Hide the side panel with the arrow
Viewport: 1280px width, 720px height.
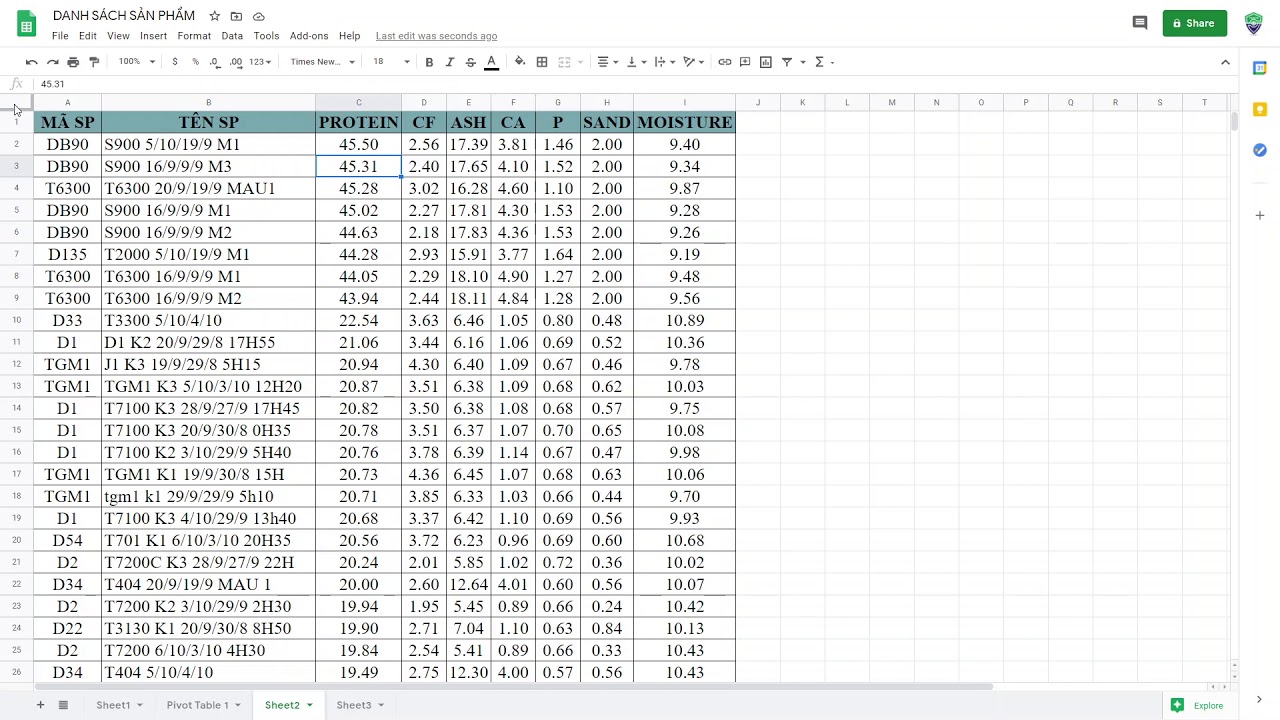1259,699
